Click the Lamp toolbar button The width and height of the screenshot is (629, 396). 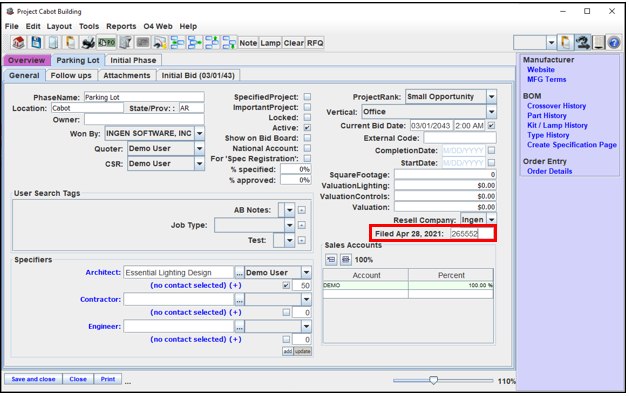(270, 43)
